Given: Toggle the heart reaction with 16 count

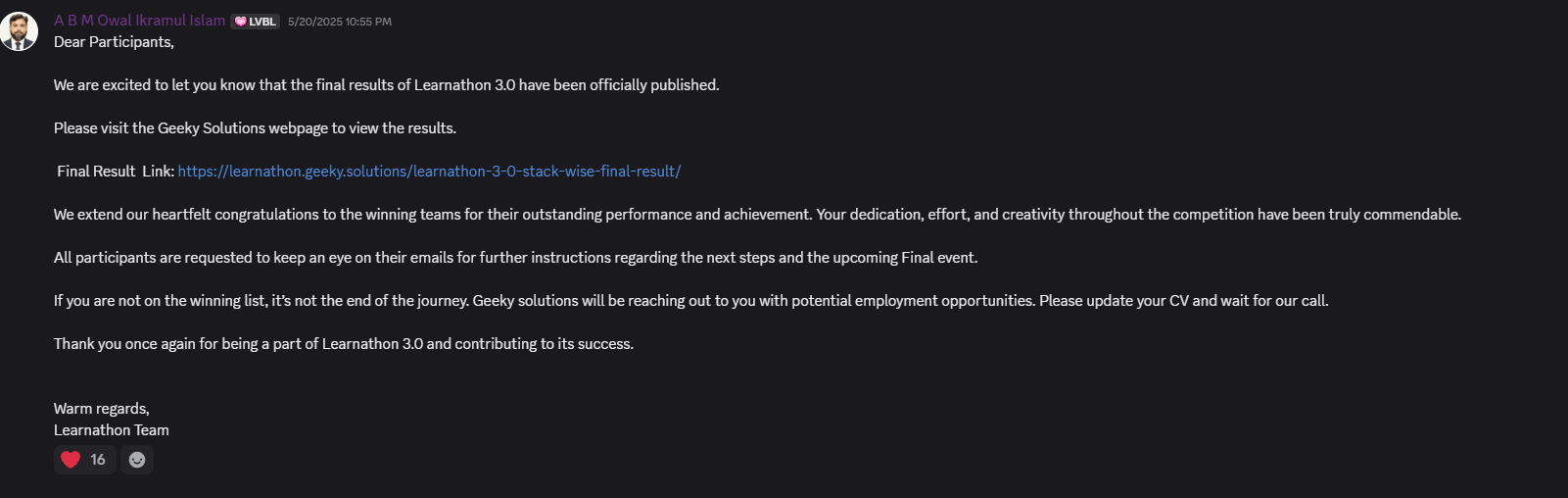Looking at the screenshot, I should coord(84,460).
